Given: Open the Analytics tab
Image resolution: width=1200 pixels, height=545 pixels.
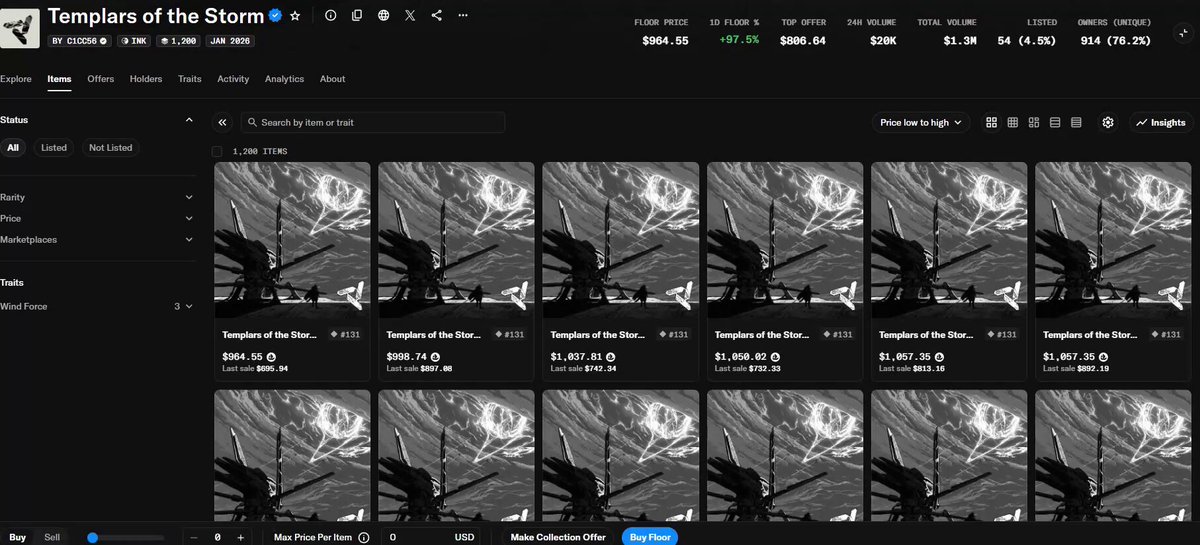Looking at the screenshot, I should coord(284,79).
